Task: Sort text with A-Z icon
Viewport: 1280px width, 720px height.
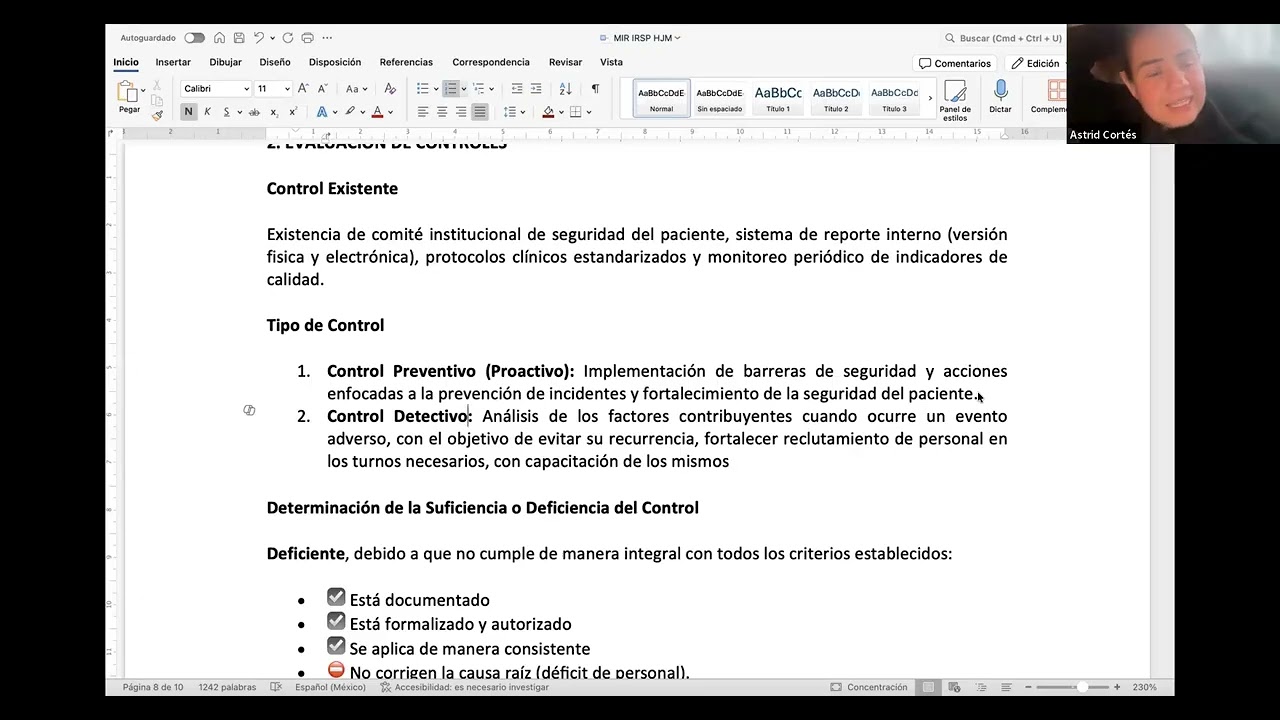Action: coord(565,89)
